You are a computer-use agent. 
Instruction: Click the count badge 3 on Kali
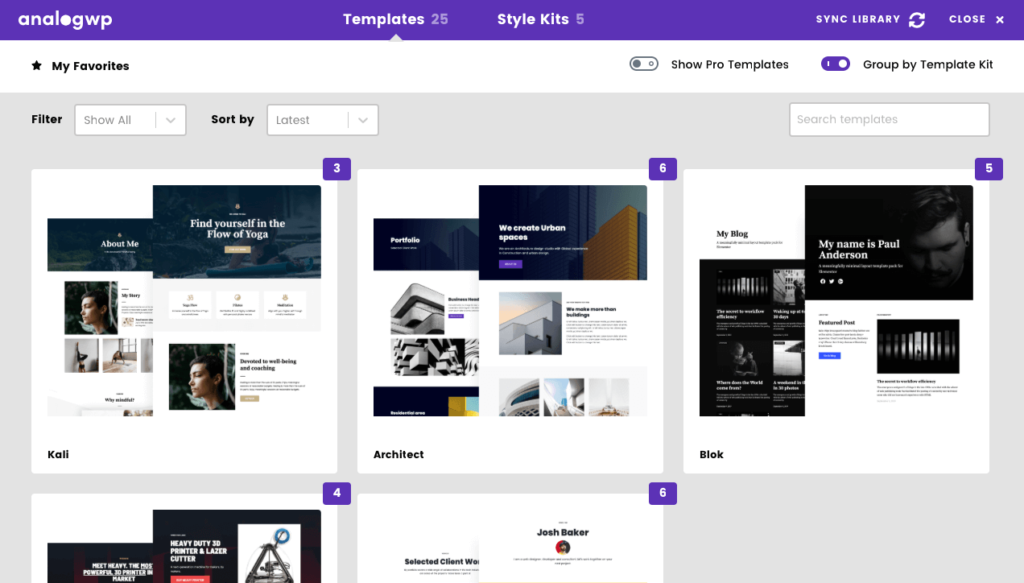(x=337, y=168)
